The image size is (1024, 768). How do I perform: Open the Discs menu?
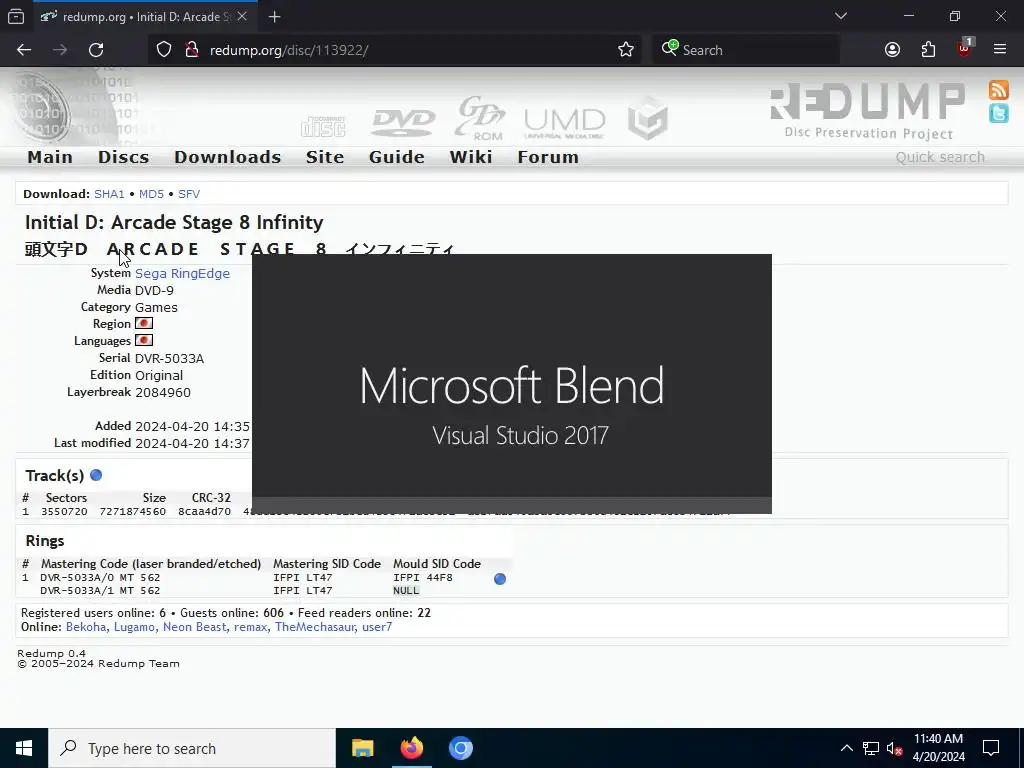point(123,157)
